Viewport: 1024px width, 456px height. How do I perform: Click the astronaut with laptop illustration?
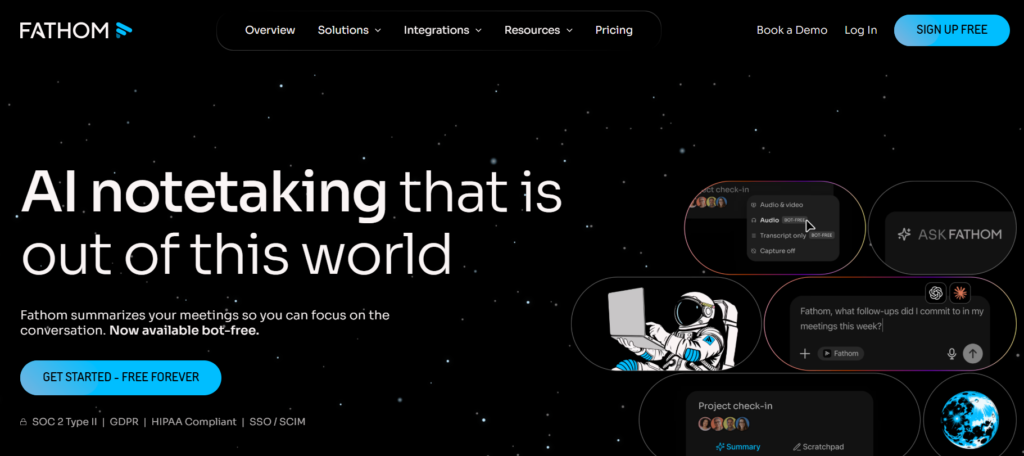click(x=673, y=329)
